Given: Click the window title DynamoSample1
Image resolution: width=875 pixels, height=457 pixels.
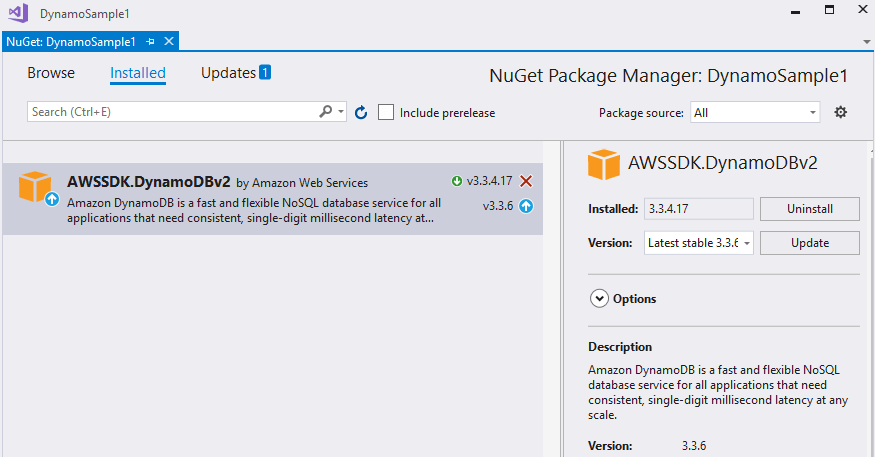Looking at the screenshot, I should point(85,14).
